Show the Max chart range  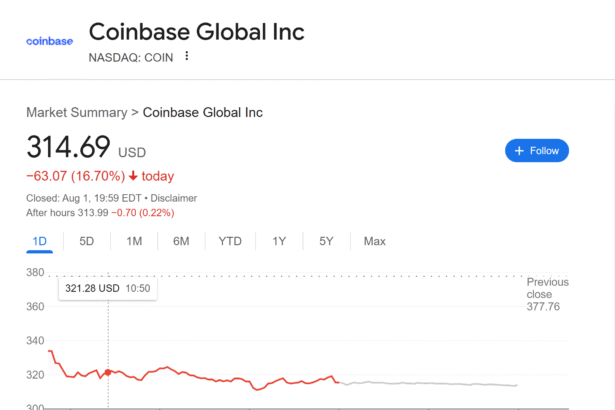tap(375, 241)
